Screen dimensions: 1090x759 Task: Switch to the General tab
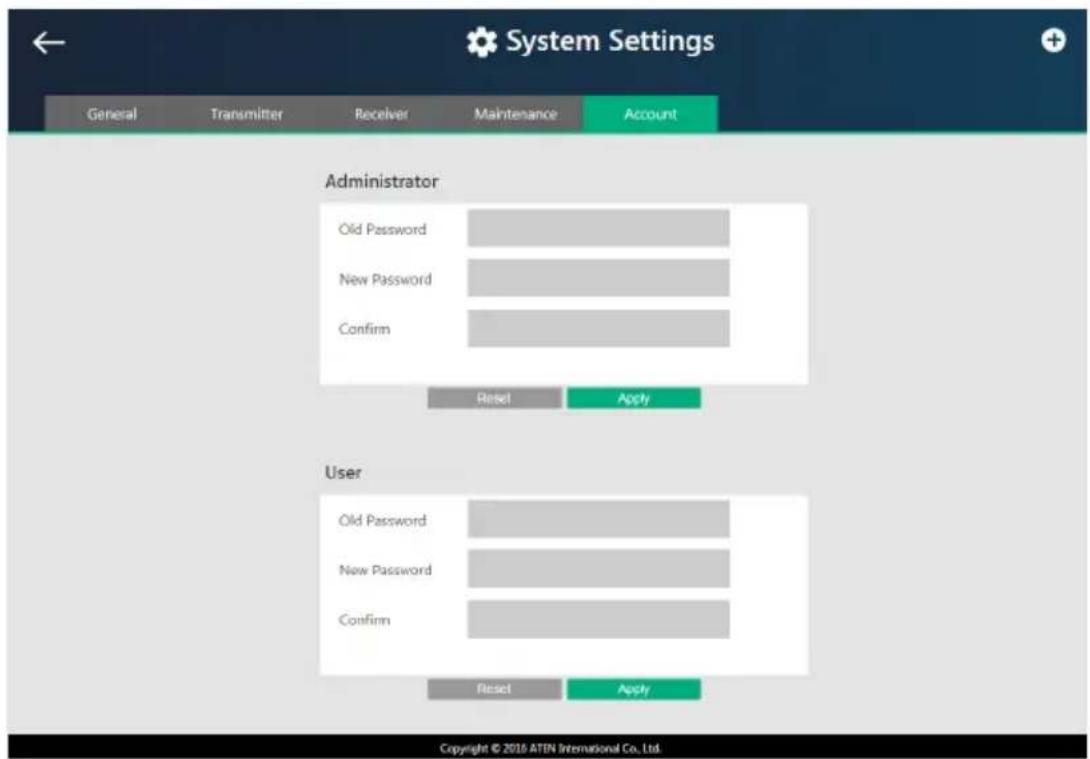tap(111, 114)
